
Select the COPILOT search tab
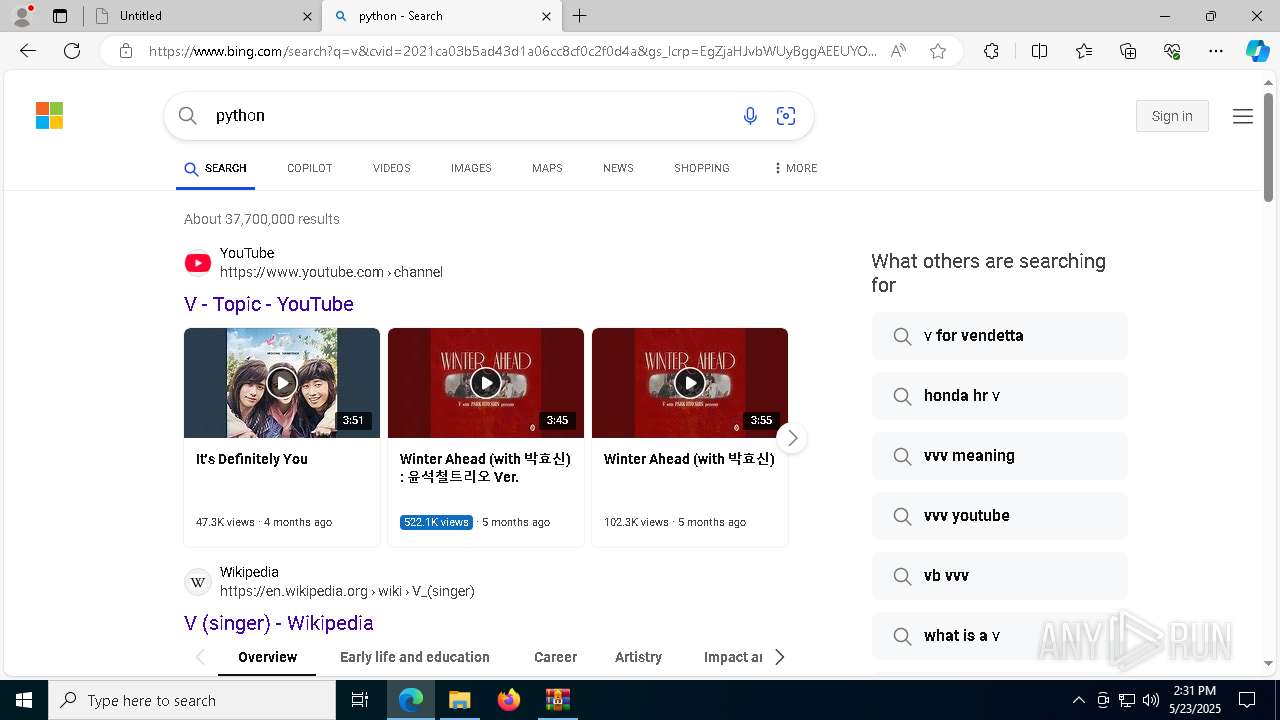tap(309, 168)
